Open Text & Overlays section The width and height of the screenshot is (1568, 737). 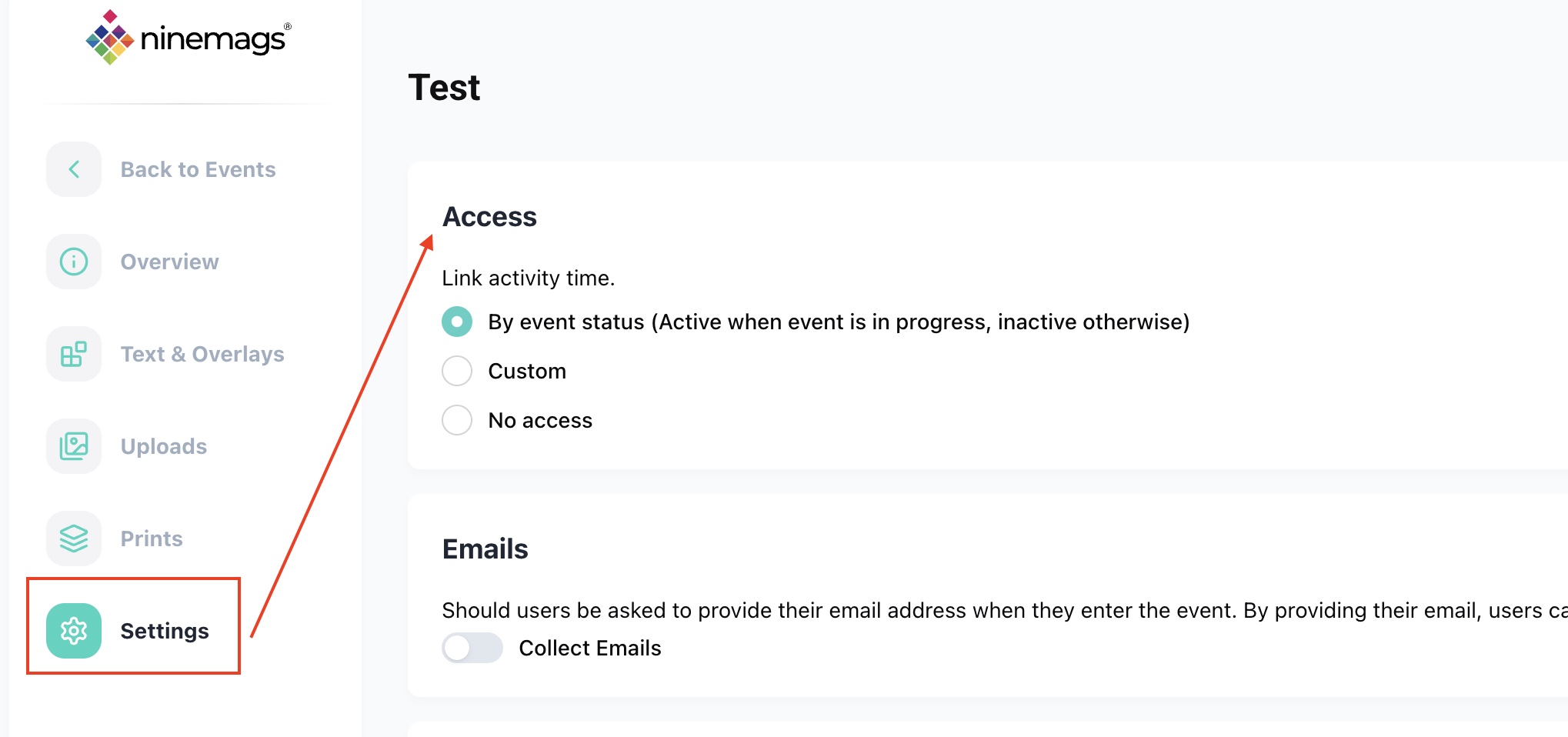[x=202, y=354]
